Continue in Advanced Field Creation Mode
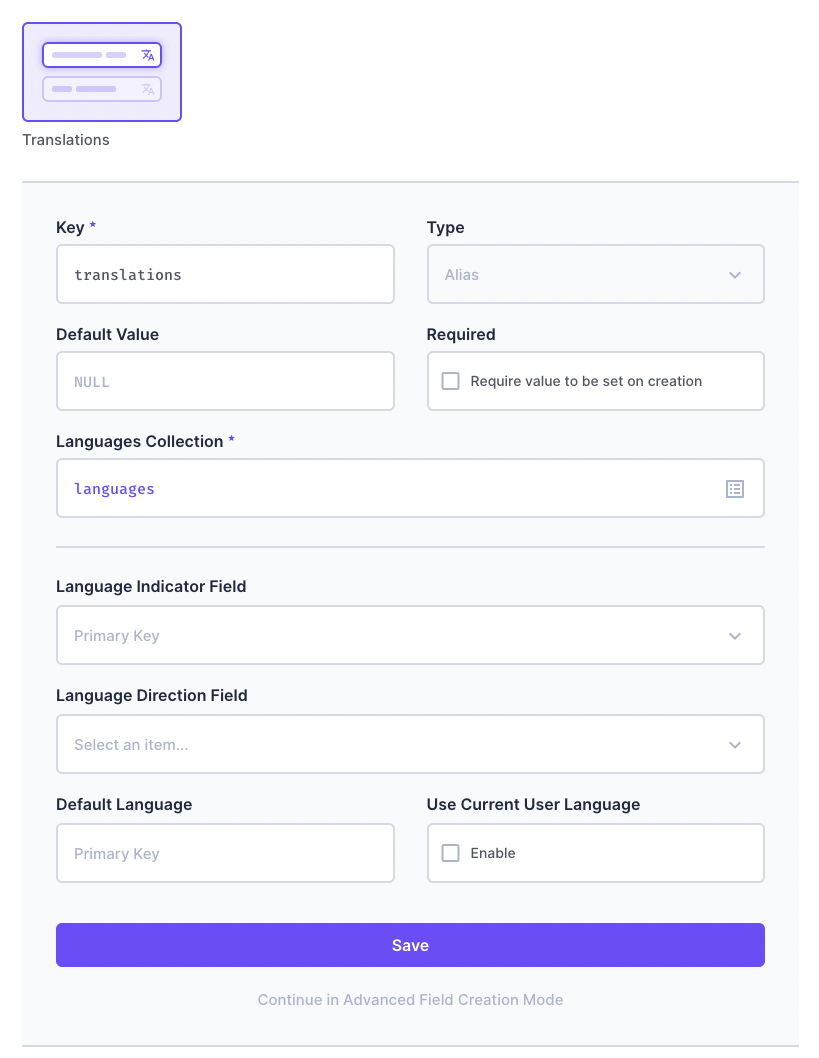The height and width of the screenshot is (1058, 819). [410, 999]
